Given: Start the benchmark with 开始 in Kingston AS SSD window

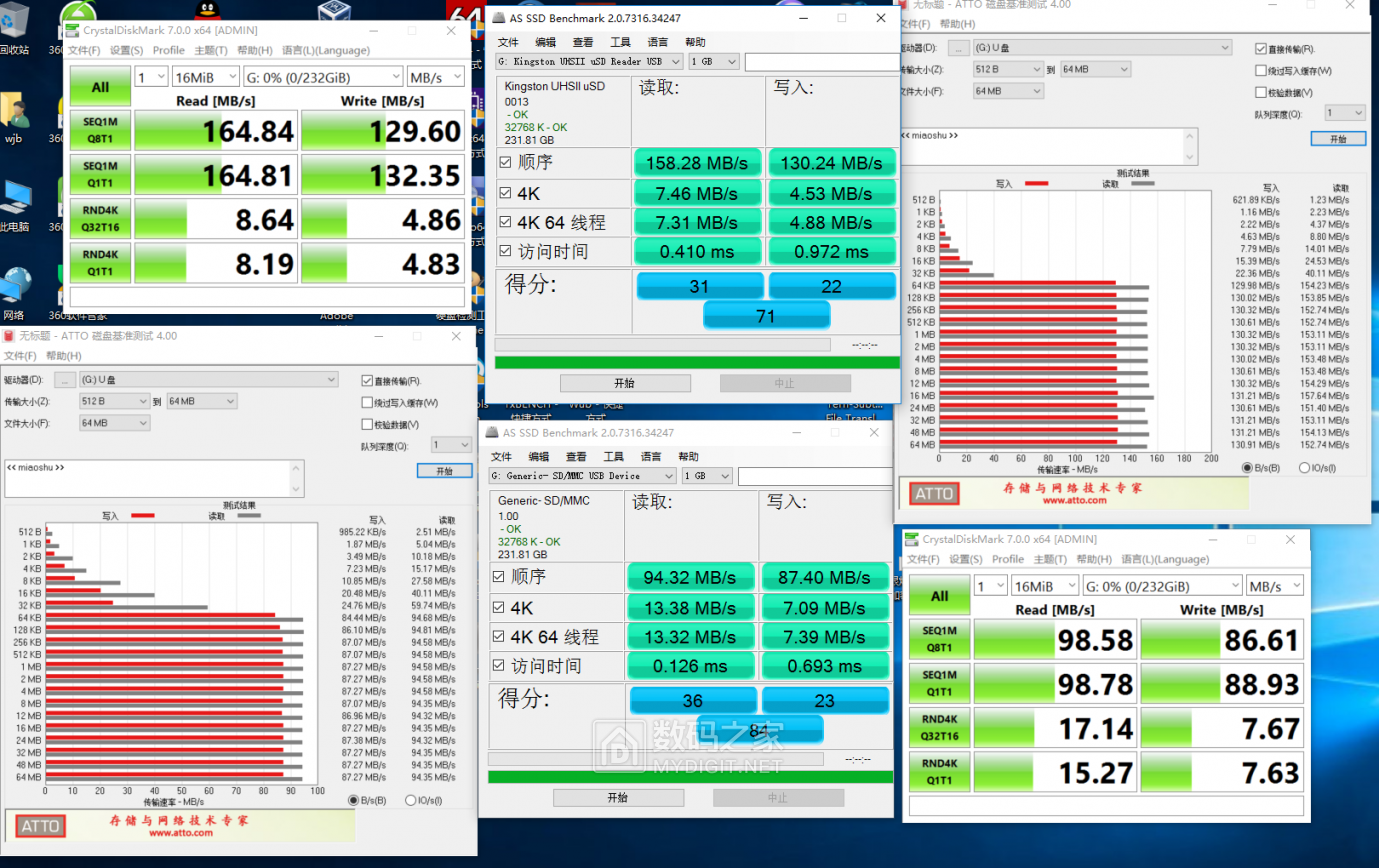Looking at the screenshot, I should [x=625, y=383].
